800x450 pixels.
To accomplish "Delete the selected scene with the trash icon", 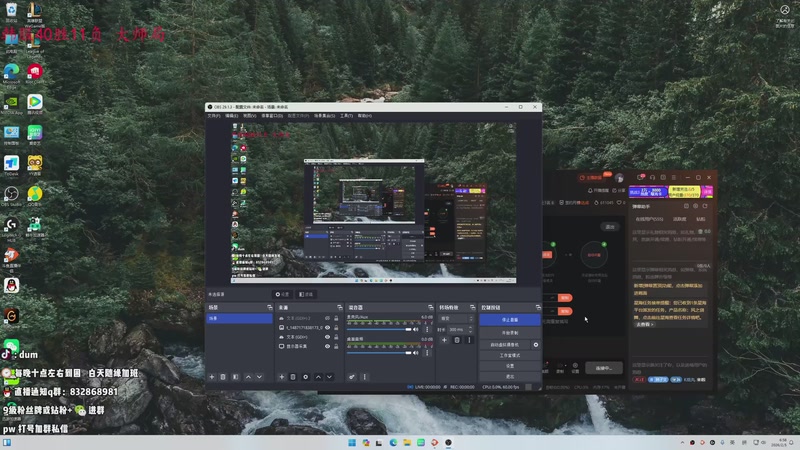I will 223,377.
